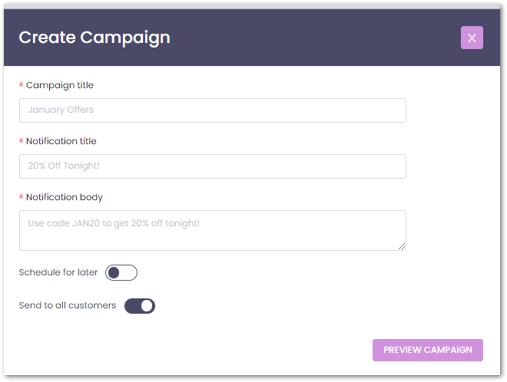Click the Create Campaign heading text
This screenshot has height=382, width=507.
(x=94, y=37)
